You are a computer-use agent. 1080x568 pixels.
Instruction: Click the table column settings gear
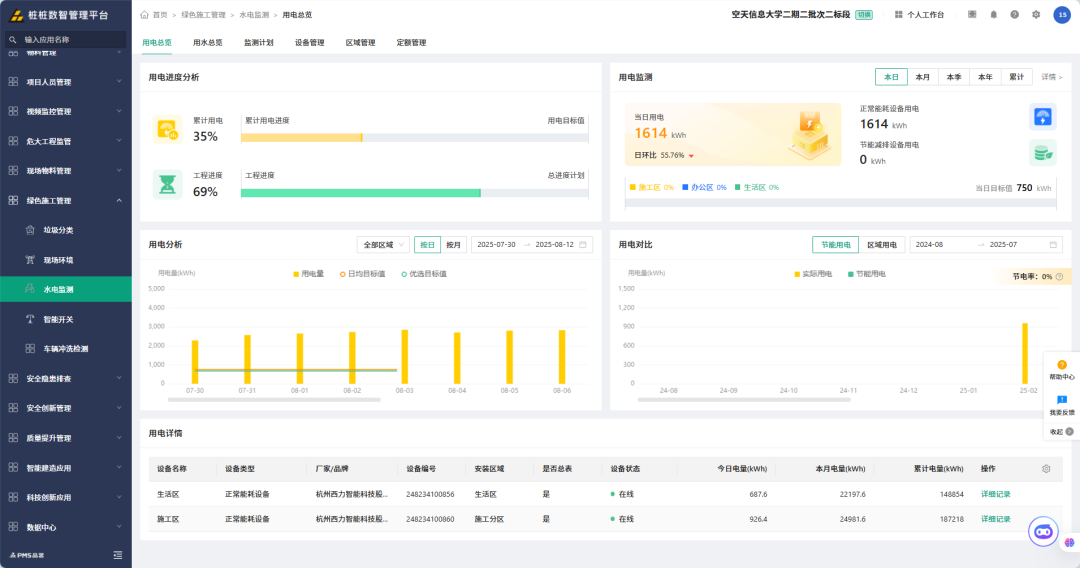pos(1046,469)
